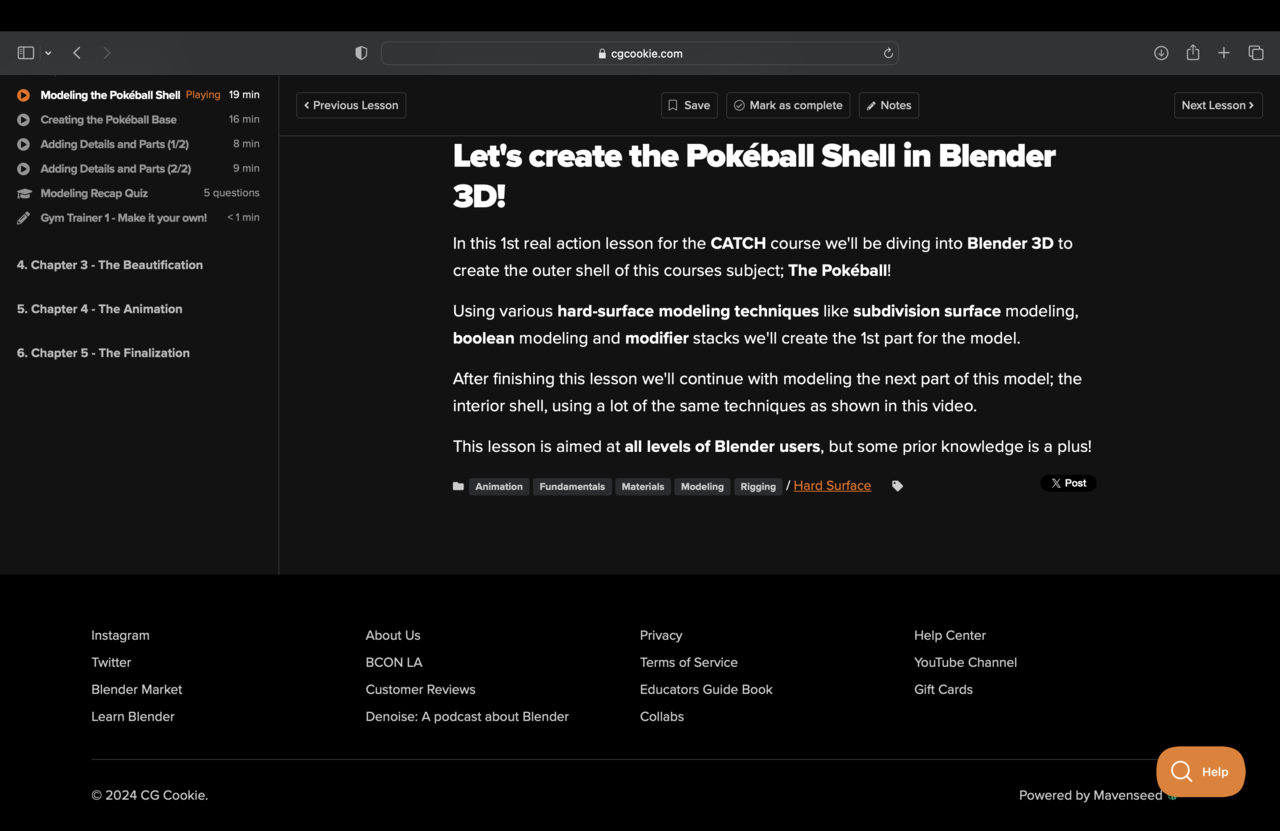
Task: Select the Animation category tag
Action: click(x=499, y=486)
